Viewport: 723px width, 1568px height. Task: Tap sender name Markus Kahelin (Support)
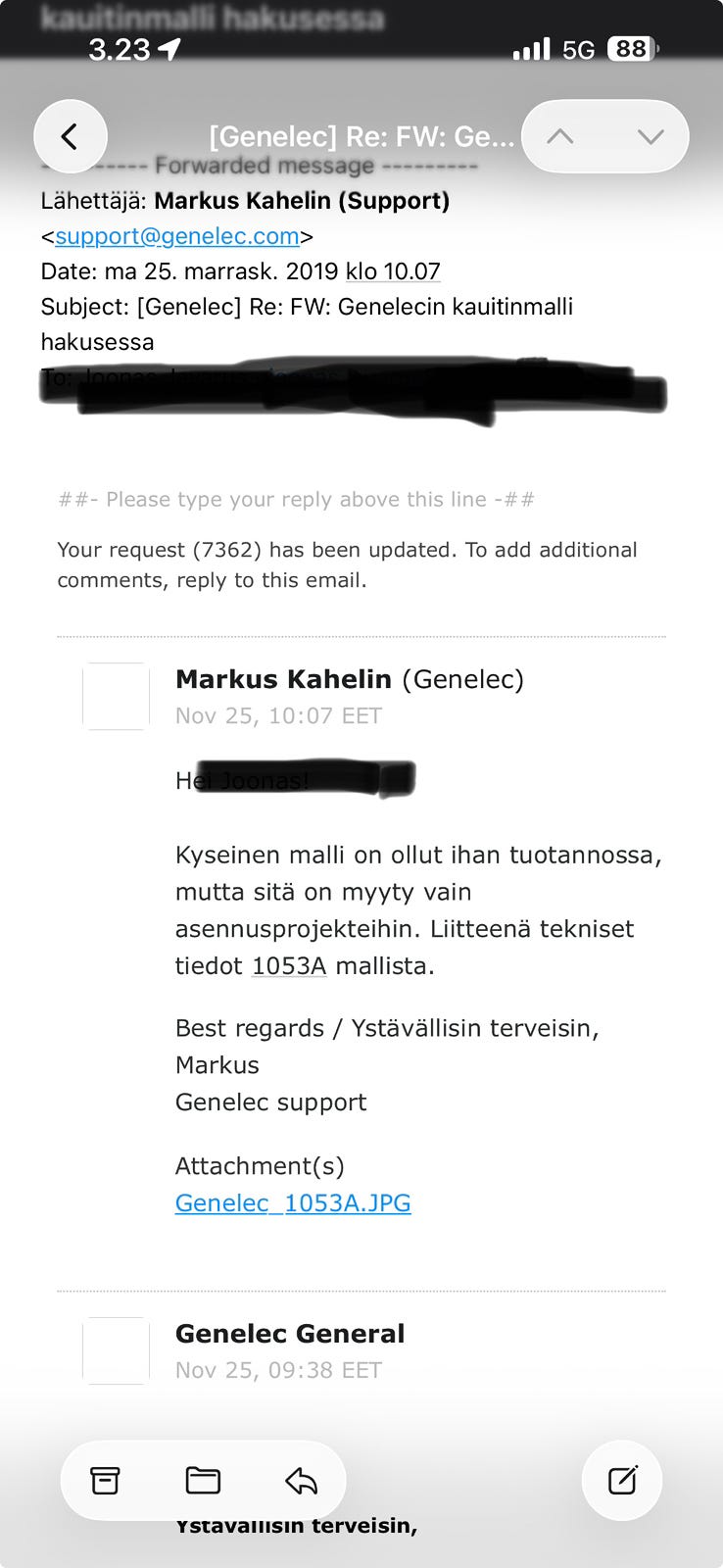(302, 201)
